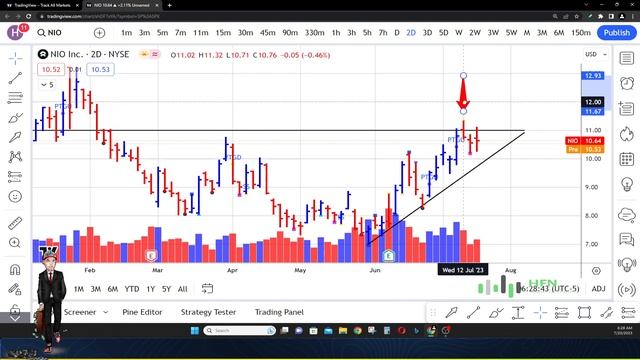Image resolution: width=640 pixels, height=360 pixels.
Task: Set the date range to 5Y
Action: 166,289
